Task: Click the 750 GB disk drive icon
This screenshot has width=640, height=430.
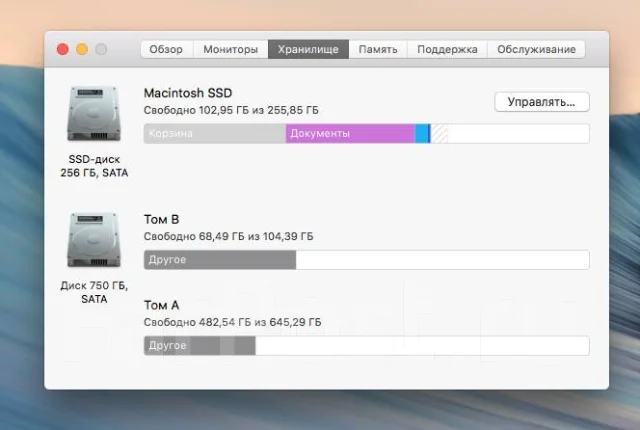Action: click(x=94, y=240)
